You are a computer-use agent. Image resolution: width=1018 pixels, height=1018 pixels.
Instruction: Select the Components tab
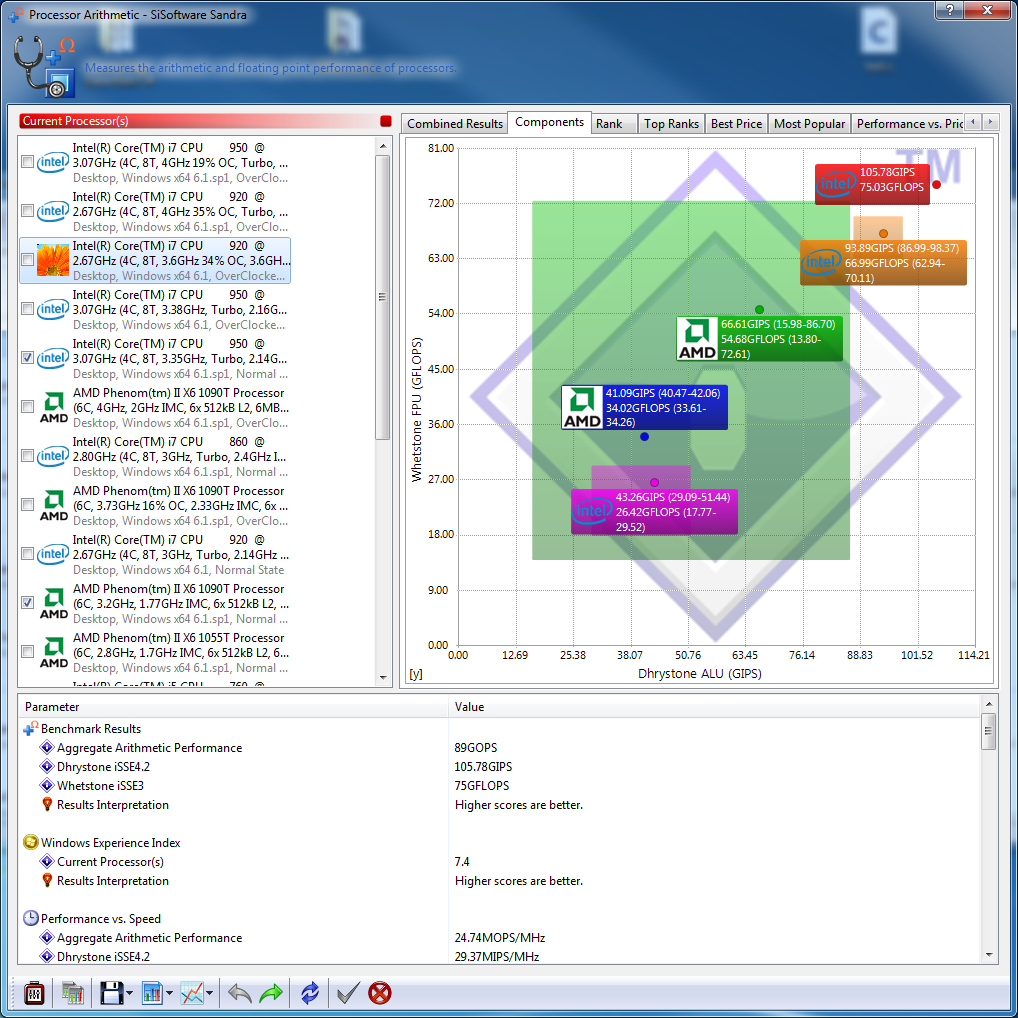(549, 122)
